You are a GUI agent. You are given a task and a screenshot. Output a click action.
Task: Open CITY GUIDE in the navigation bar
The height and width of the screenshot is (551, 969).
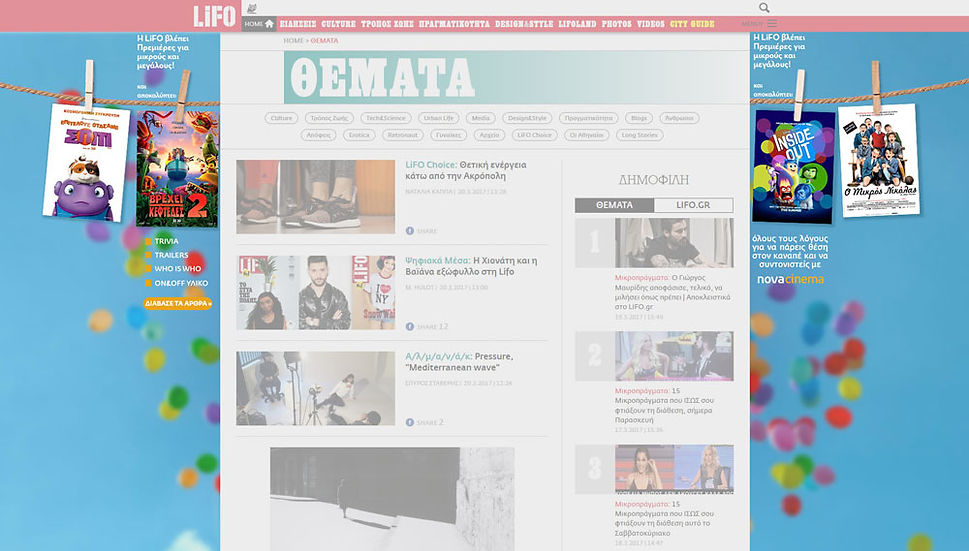click(692, 24)
